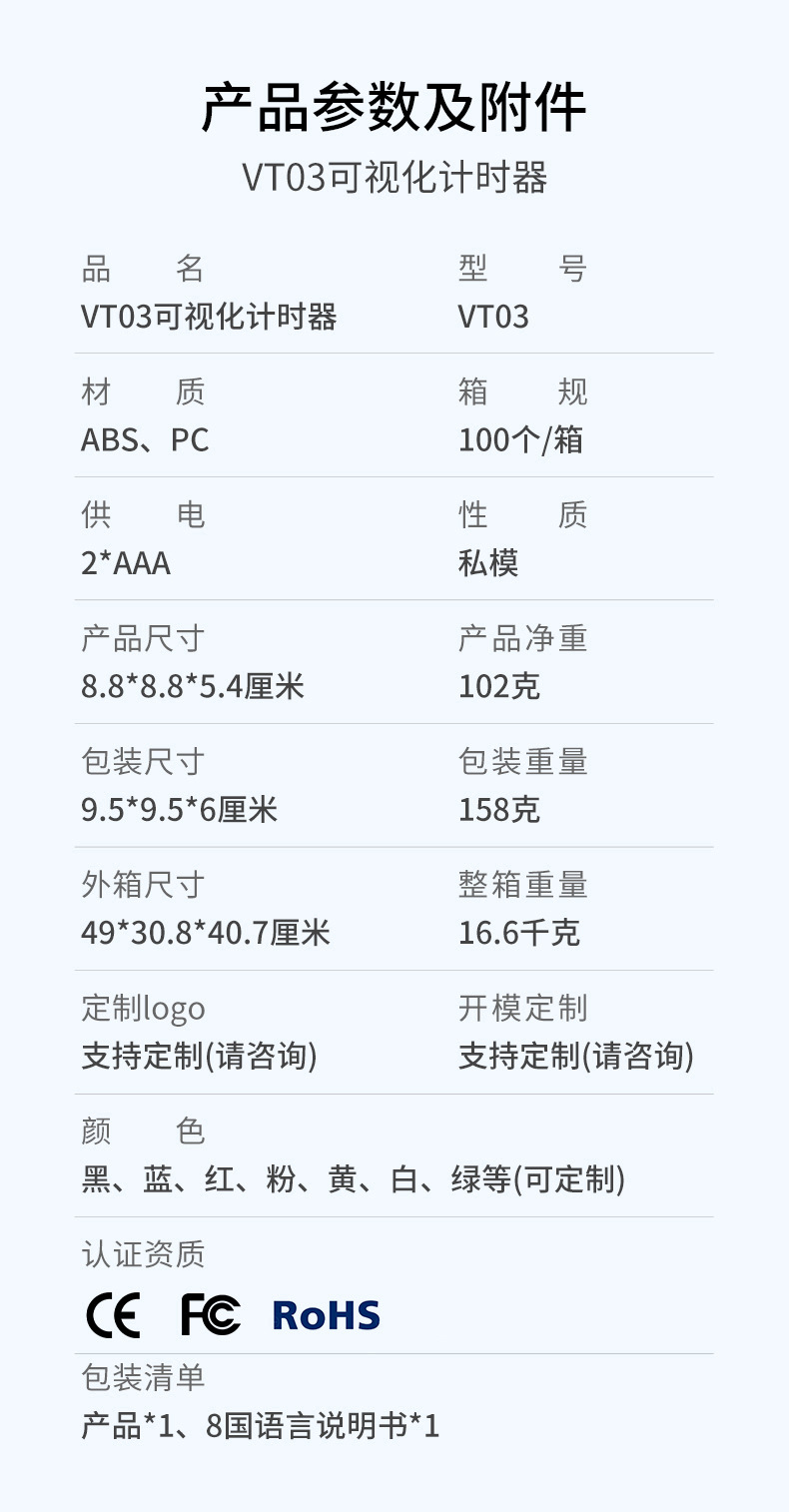Image resolution: width=789 pixels, height=1512 pixels.
Task: Select the 100个/箱 carton spec value
Action: 520,440
